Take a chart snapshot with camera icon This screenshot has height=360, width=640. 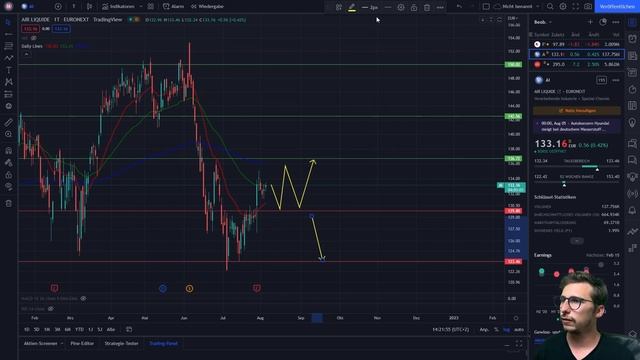tap(588, 7)
